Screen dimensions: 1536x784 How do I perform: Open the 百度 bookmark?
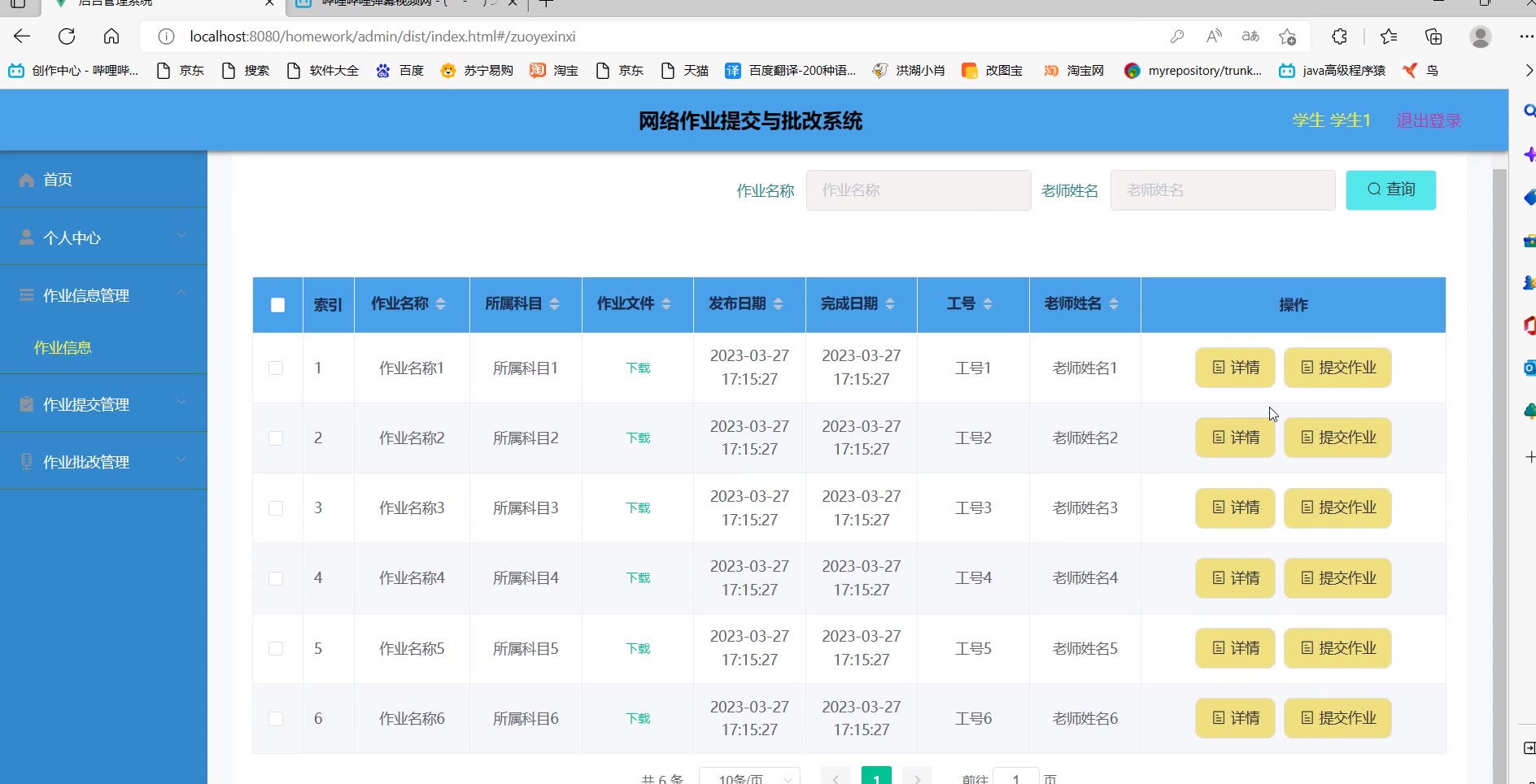[x=399, y=71]
